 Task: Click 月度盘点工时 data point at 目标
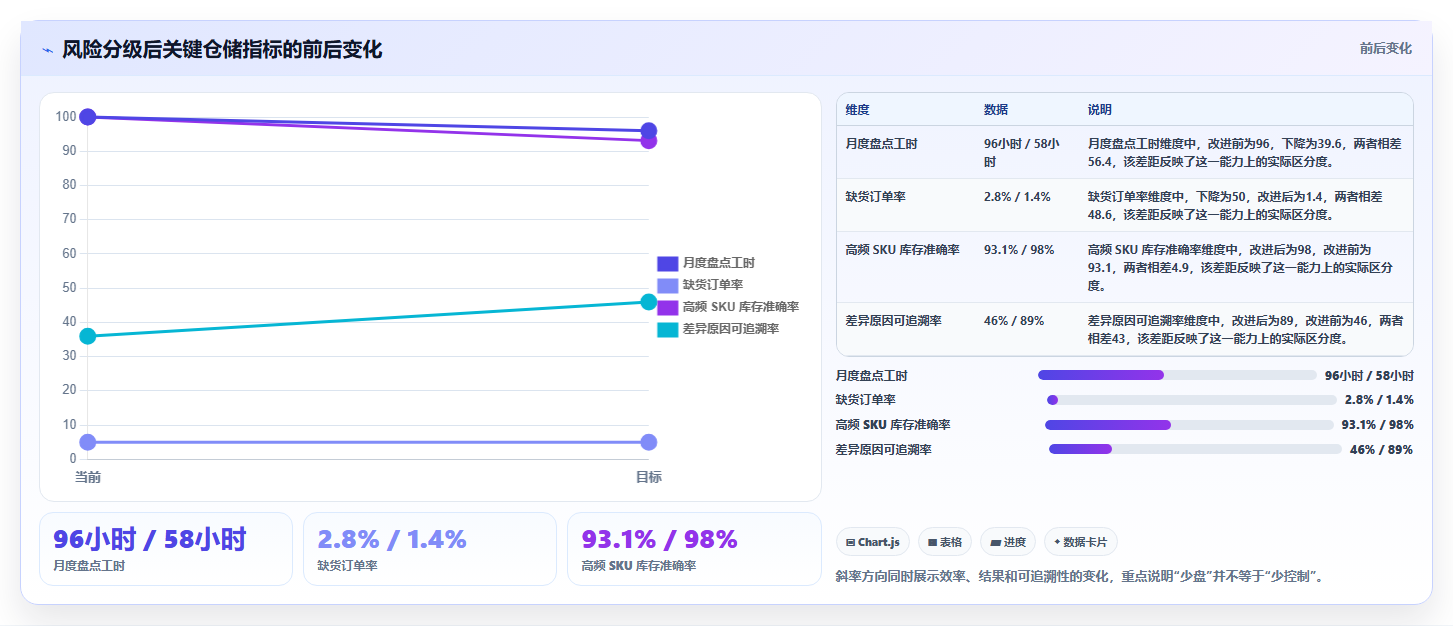(649, 131)
